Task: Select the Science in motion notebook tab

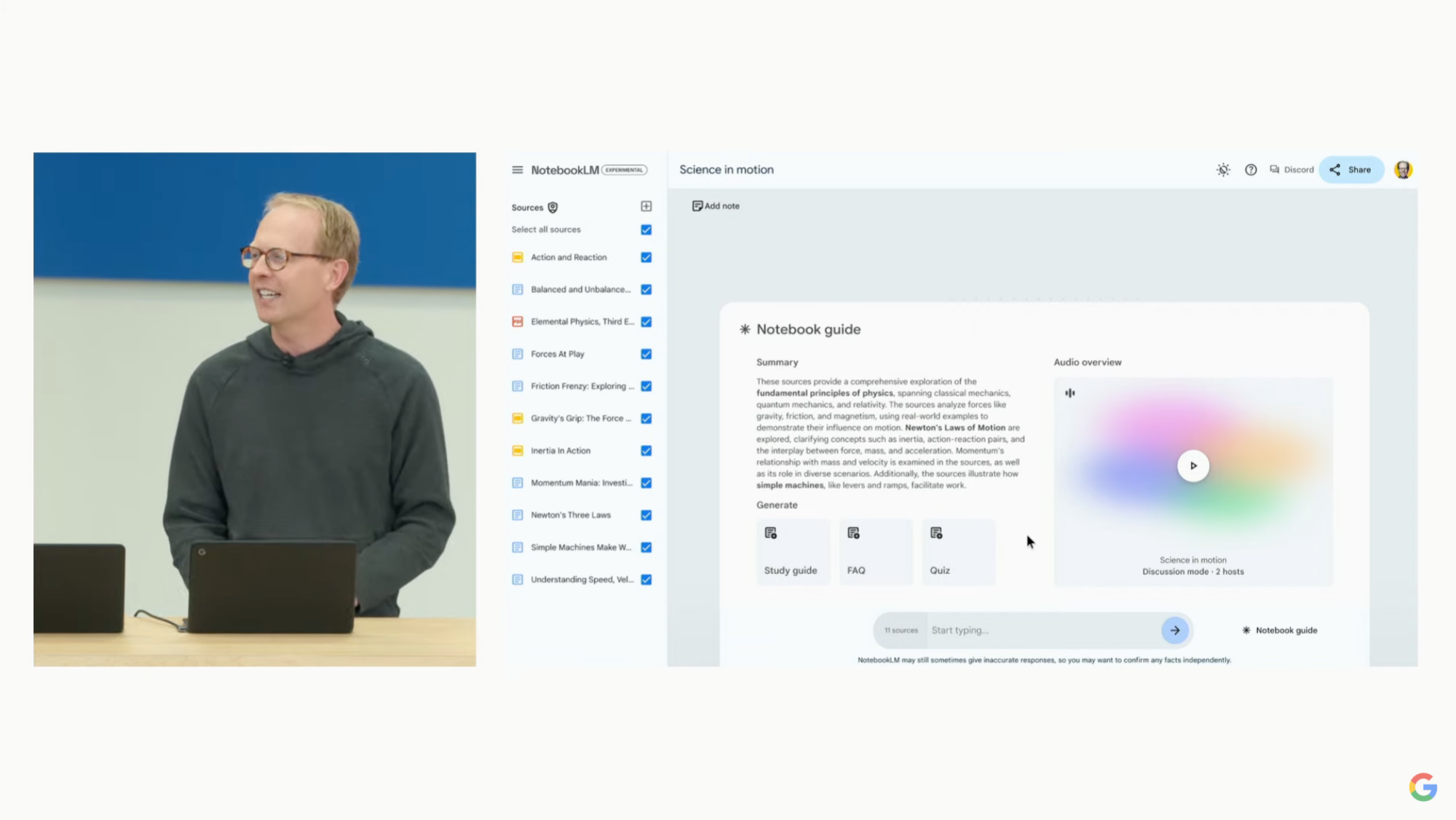Action: [x=726, y=169]
